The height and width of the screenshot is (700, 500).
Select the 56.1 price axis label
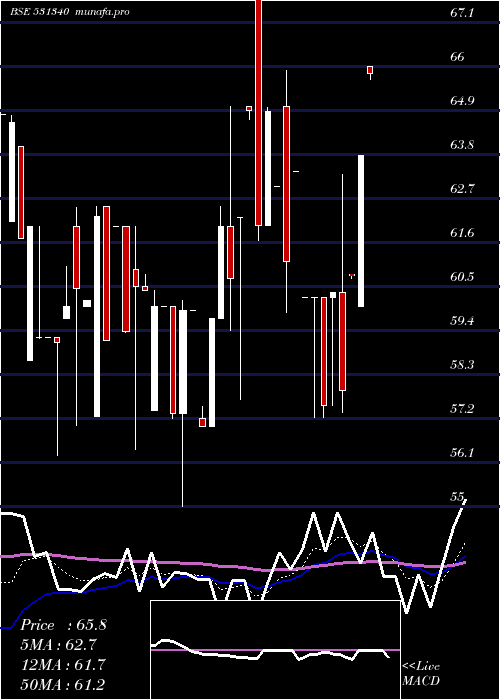(462, 453)
